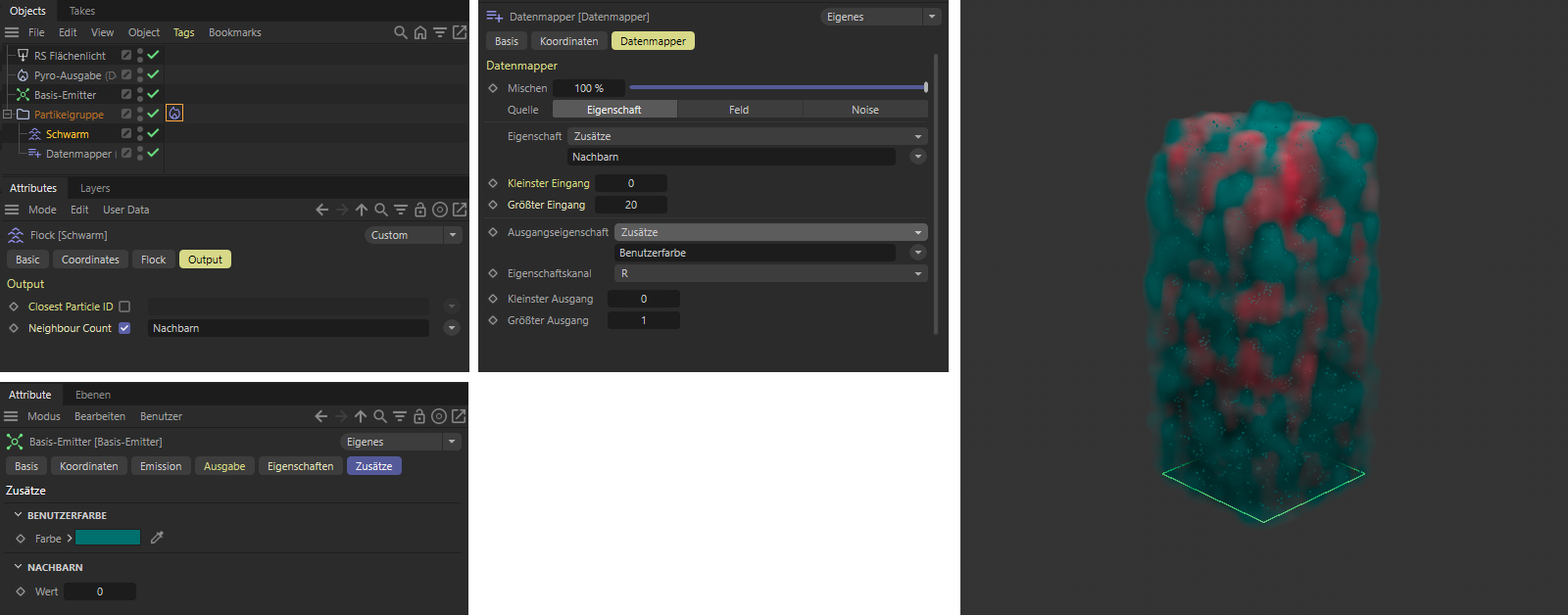Click the up arrow in Flock Attributes panel
Viewport: 1568px width, 615px height.
click(x=362, y=210)
